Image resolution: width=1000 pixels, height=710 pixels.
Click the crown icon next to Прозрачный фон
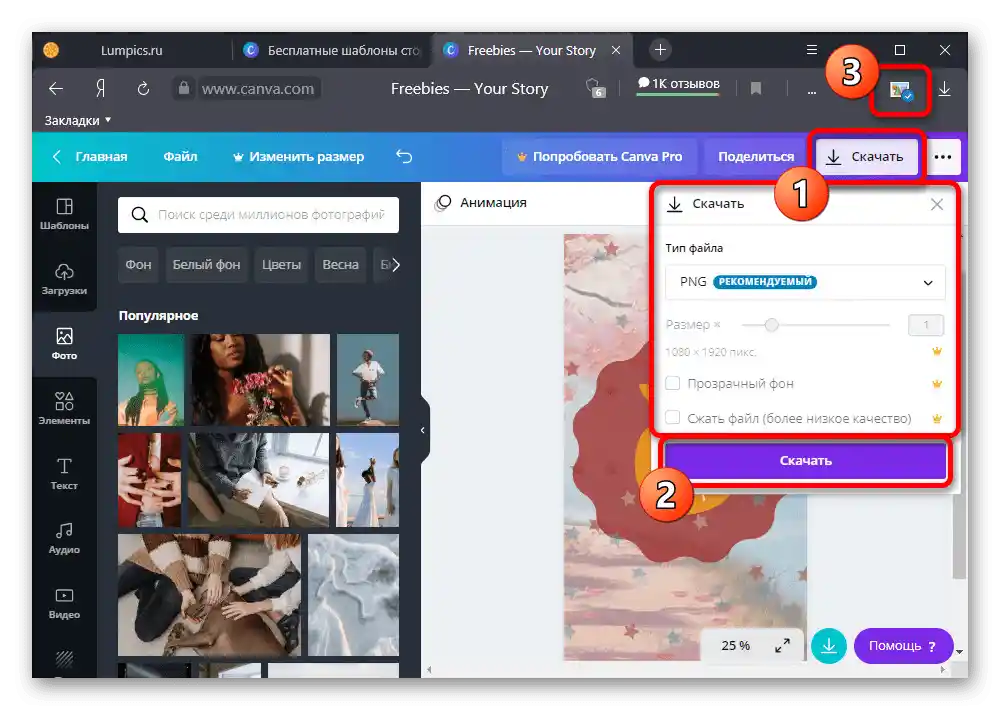[x=936, y=384]
